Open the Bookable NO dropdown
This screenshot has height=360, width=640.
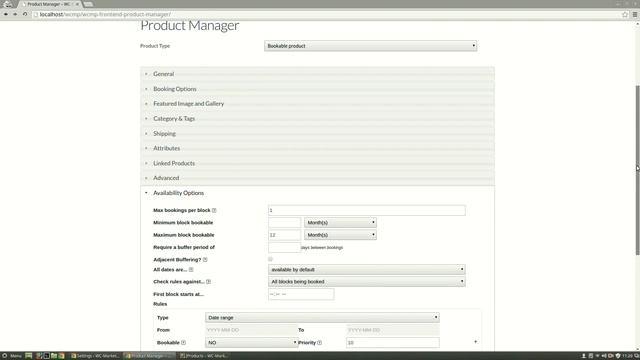pos(251,342)
